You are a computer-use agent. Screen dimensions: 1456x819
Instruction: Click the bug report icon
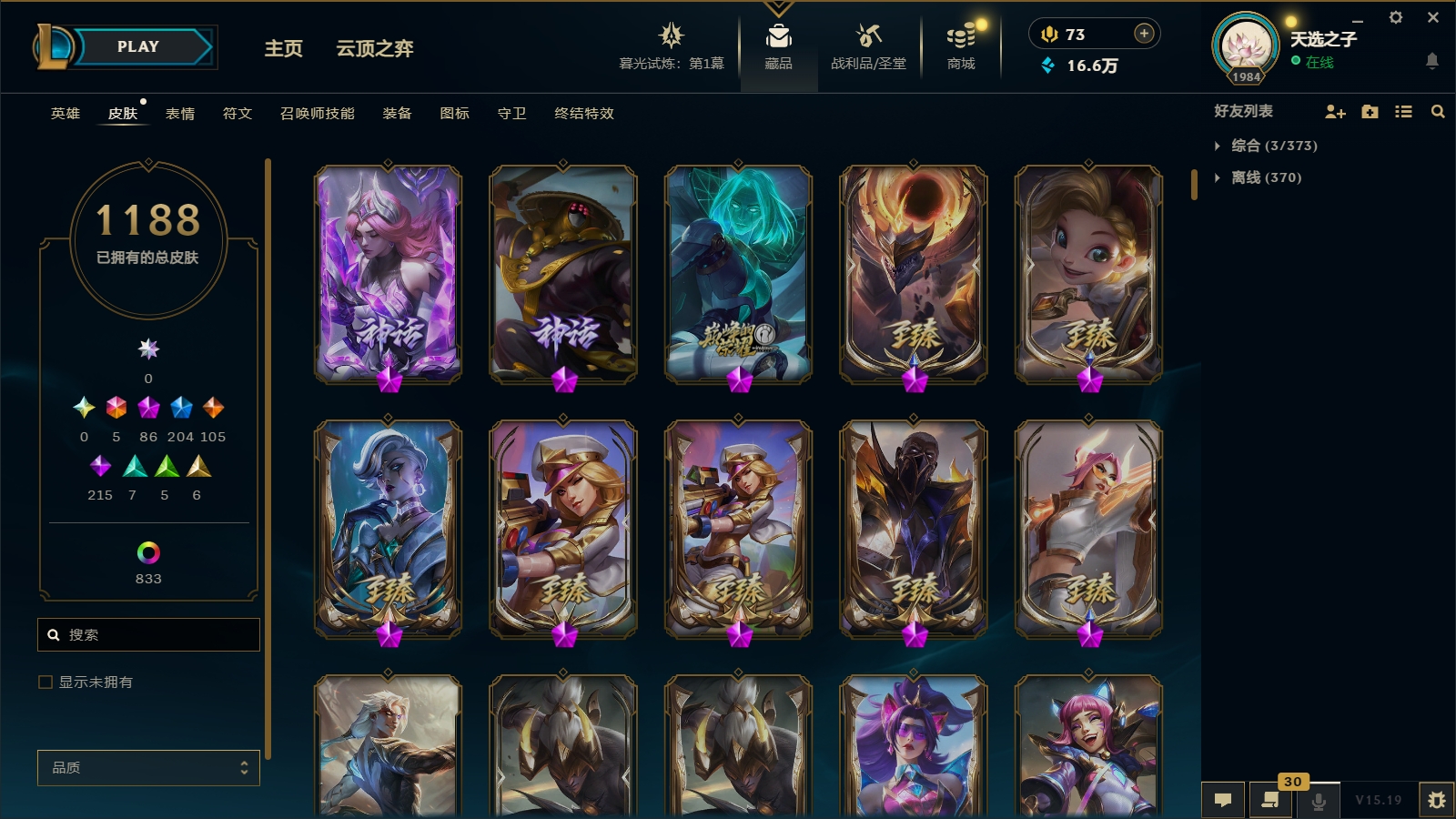1436,800
